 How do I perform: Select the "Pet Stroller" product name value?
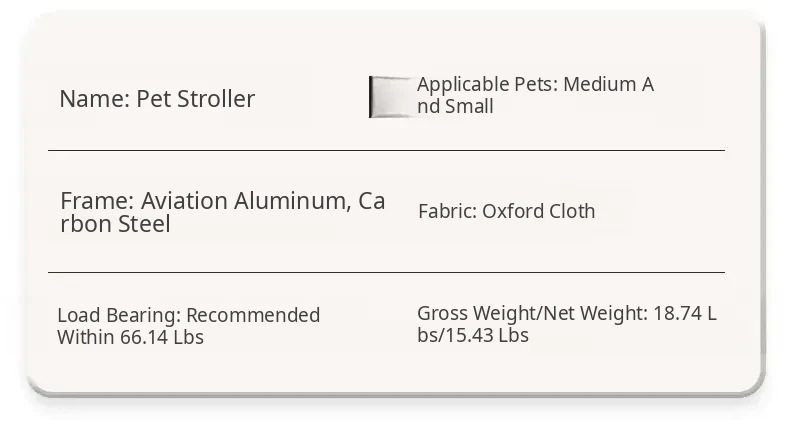coord(196,99)
